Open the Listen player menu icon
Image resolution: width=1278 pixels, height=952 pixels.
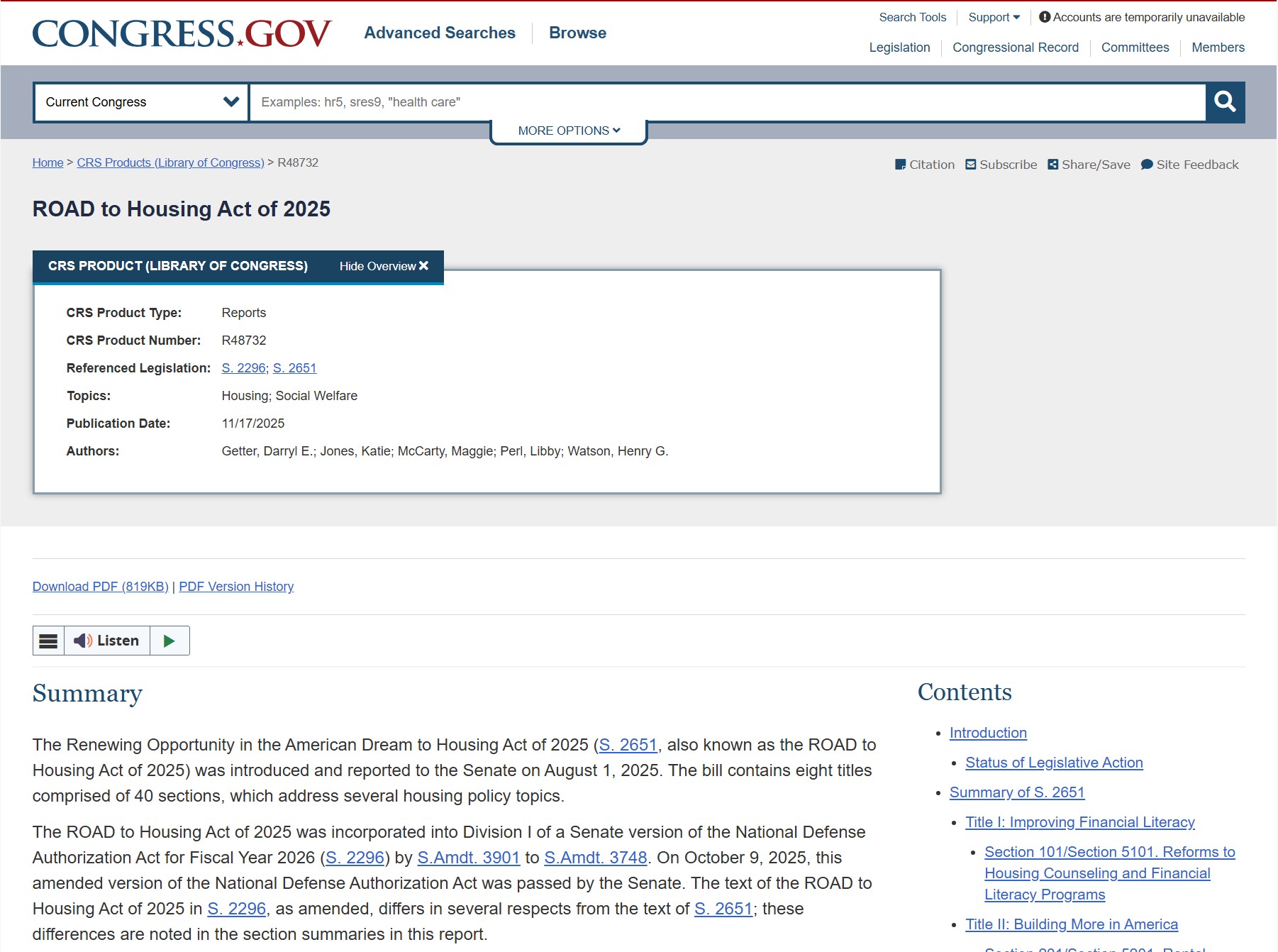click(x=48, y=641)
